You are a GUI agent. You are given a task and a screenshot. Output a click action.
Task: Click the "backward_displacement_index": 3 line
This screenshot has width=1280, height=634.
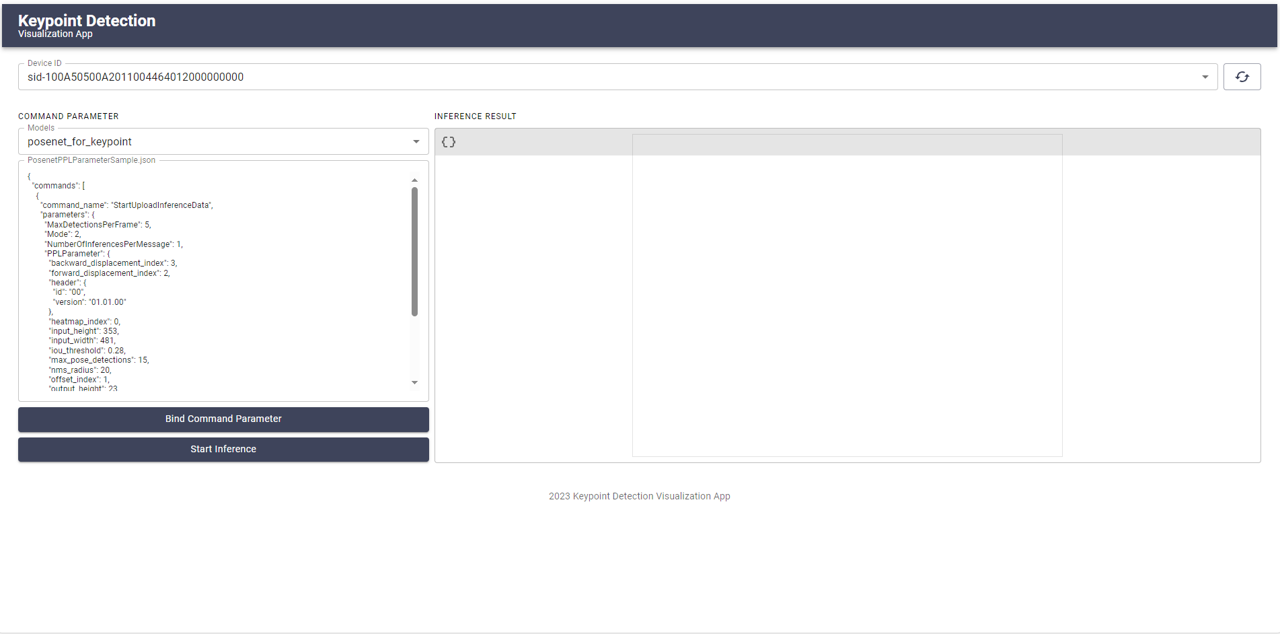pos(113,263)
